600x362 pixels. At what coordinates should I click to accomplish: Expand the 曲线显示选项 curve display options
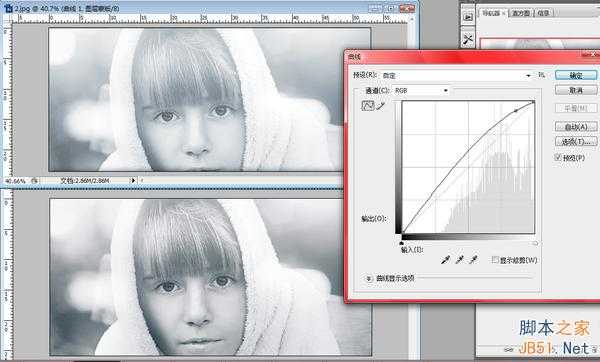click(368, 278)
